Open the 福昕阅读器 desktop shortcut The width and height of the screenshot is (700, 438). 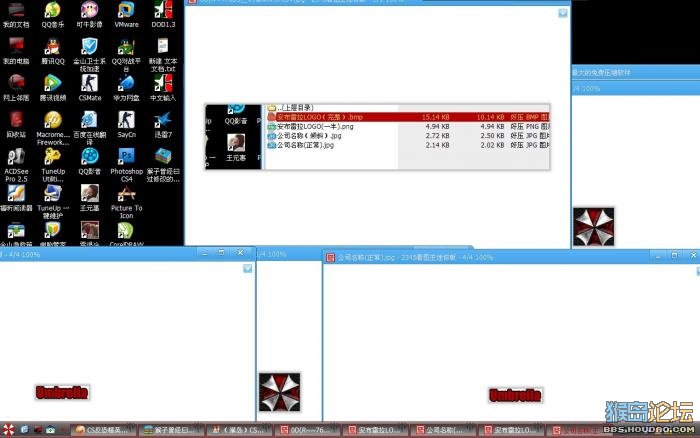(x=16, y=199)
